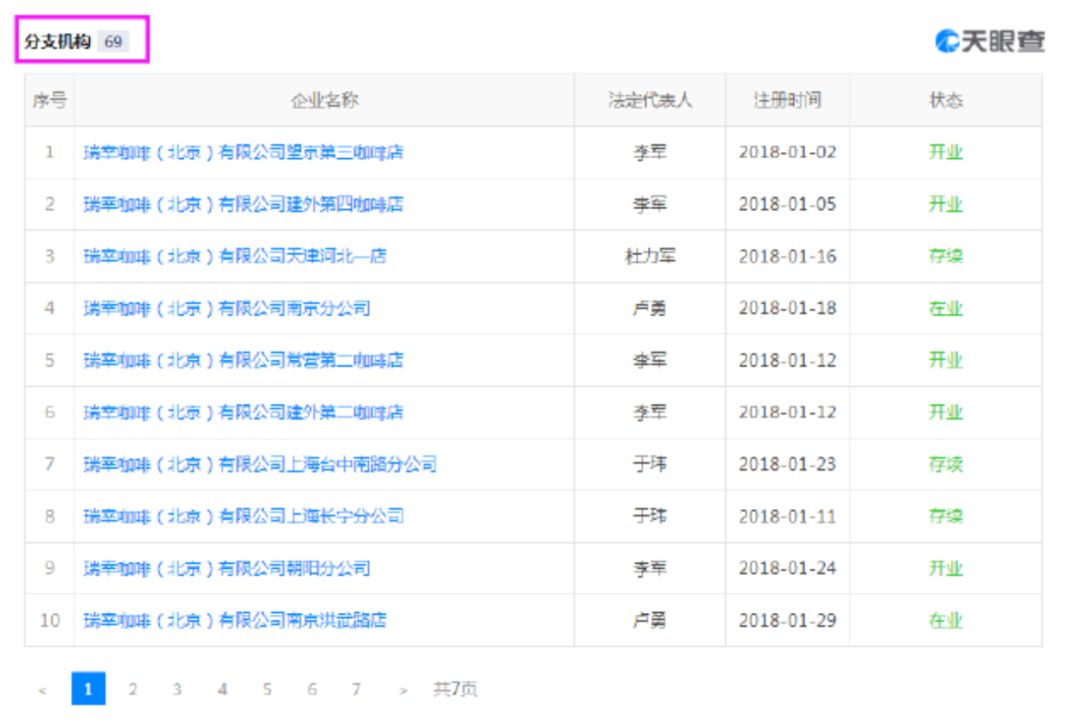Click the legal representative in the 望京第三咖啡店 row
Viewport: 1080px width, 727px height.
[x=650, y=152]
